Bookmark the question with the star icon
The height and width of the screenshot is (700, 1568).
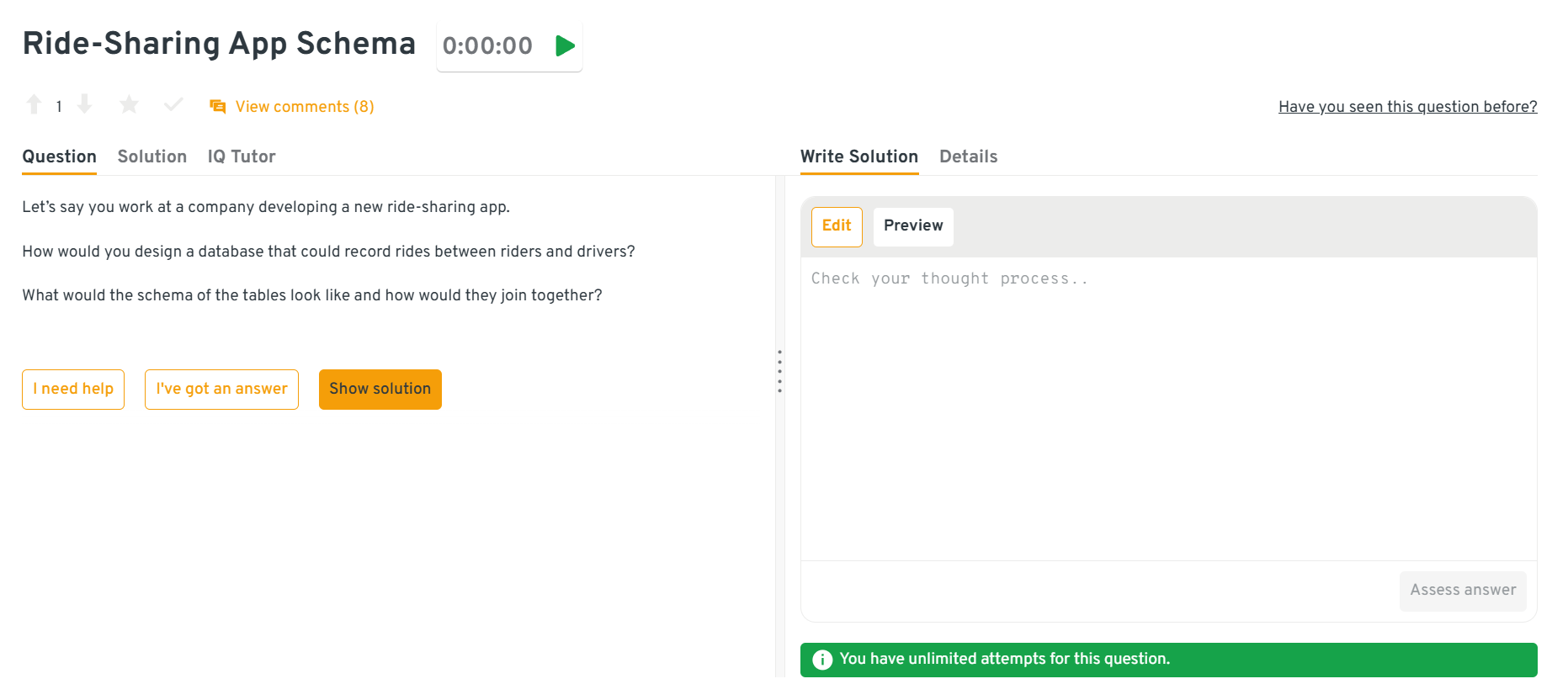click(129, 104)
